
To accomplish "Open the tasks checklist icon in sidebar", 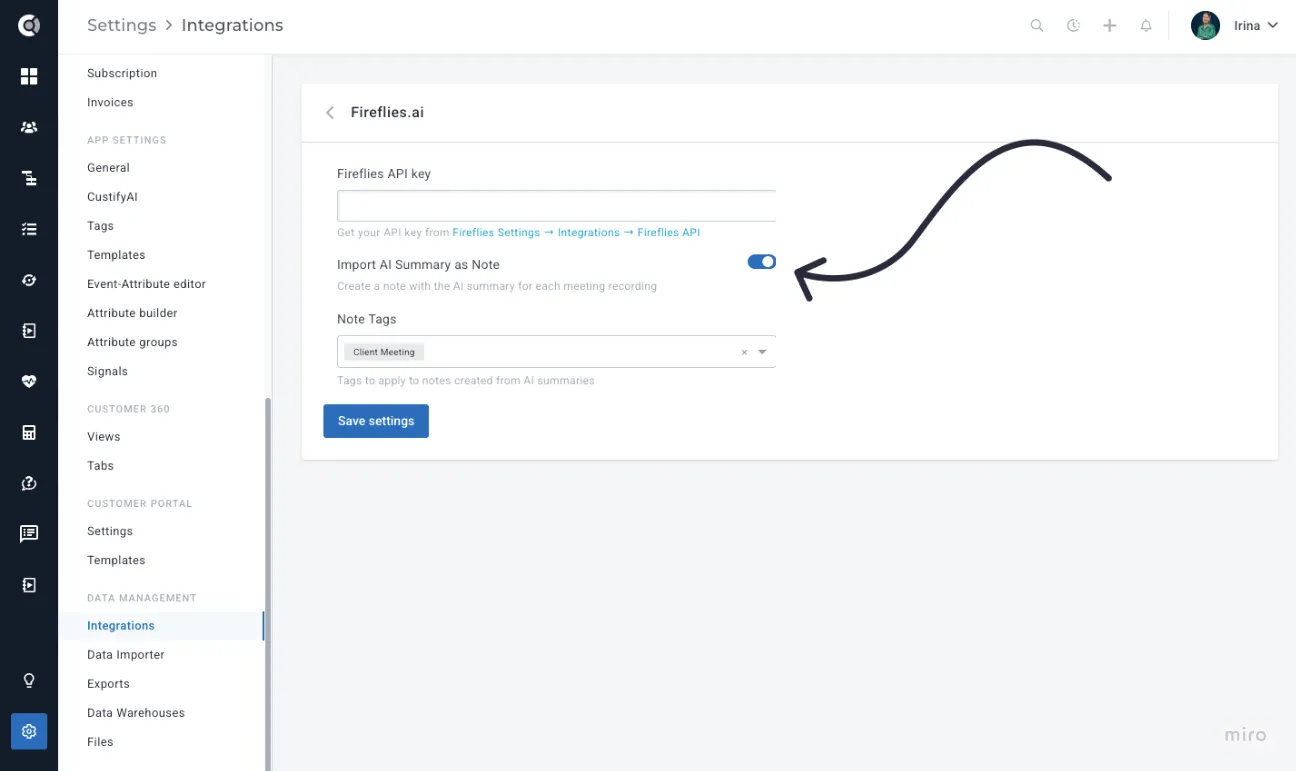I will point(29,229).
